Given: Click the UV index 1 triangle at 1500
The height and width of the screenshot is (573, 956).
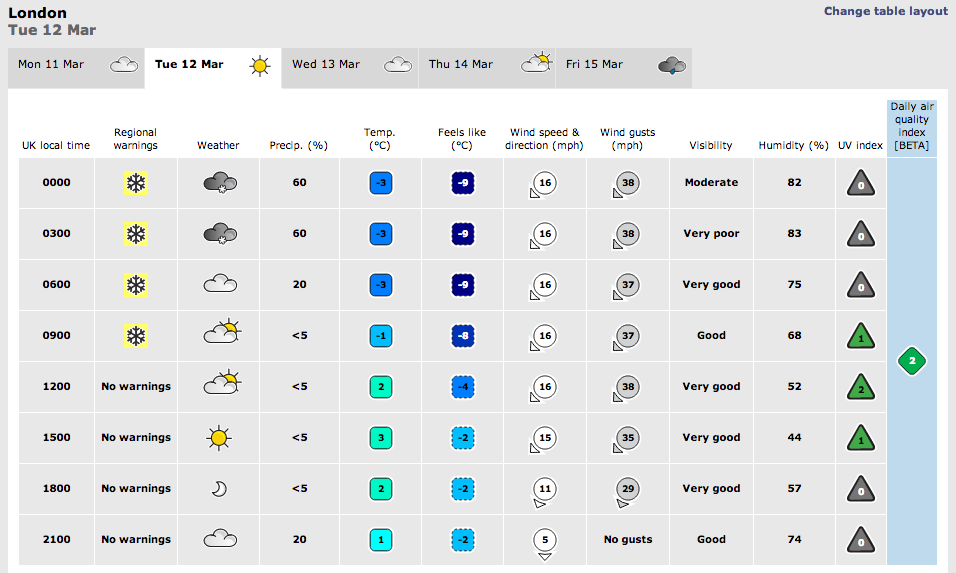Looking at the screenshot, I should (861, 438).
